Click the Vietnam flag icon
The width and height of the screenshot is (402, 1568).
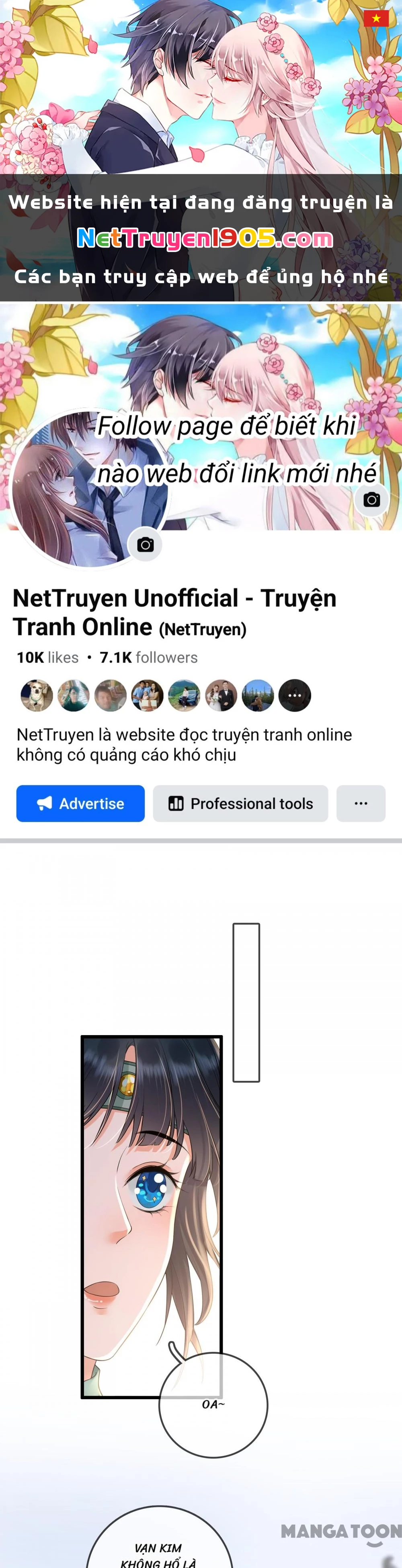pos(376,18)
